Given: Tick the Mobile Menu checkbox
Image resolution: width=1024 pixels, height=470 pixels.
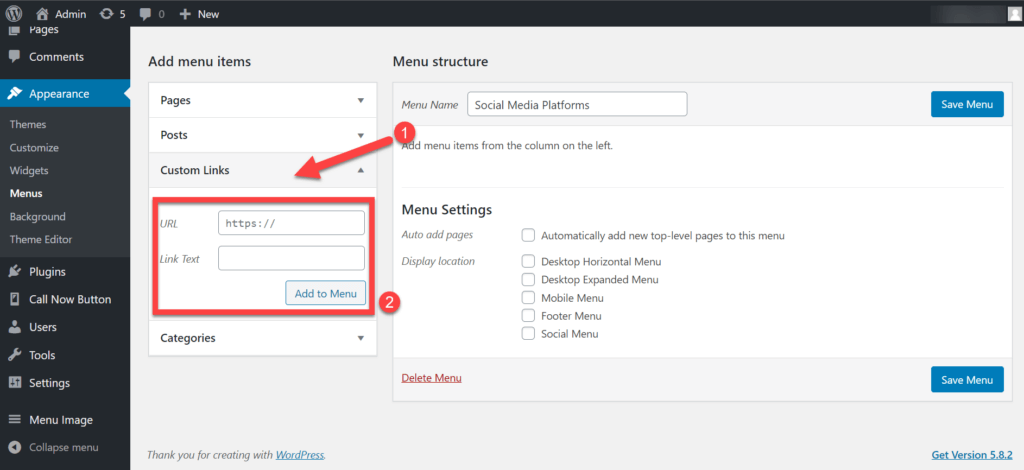Looking at the screenshot, I should click(x=528, y=298).
